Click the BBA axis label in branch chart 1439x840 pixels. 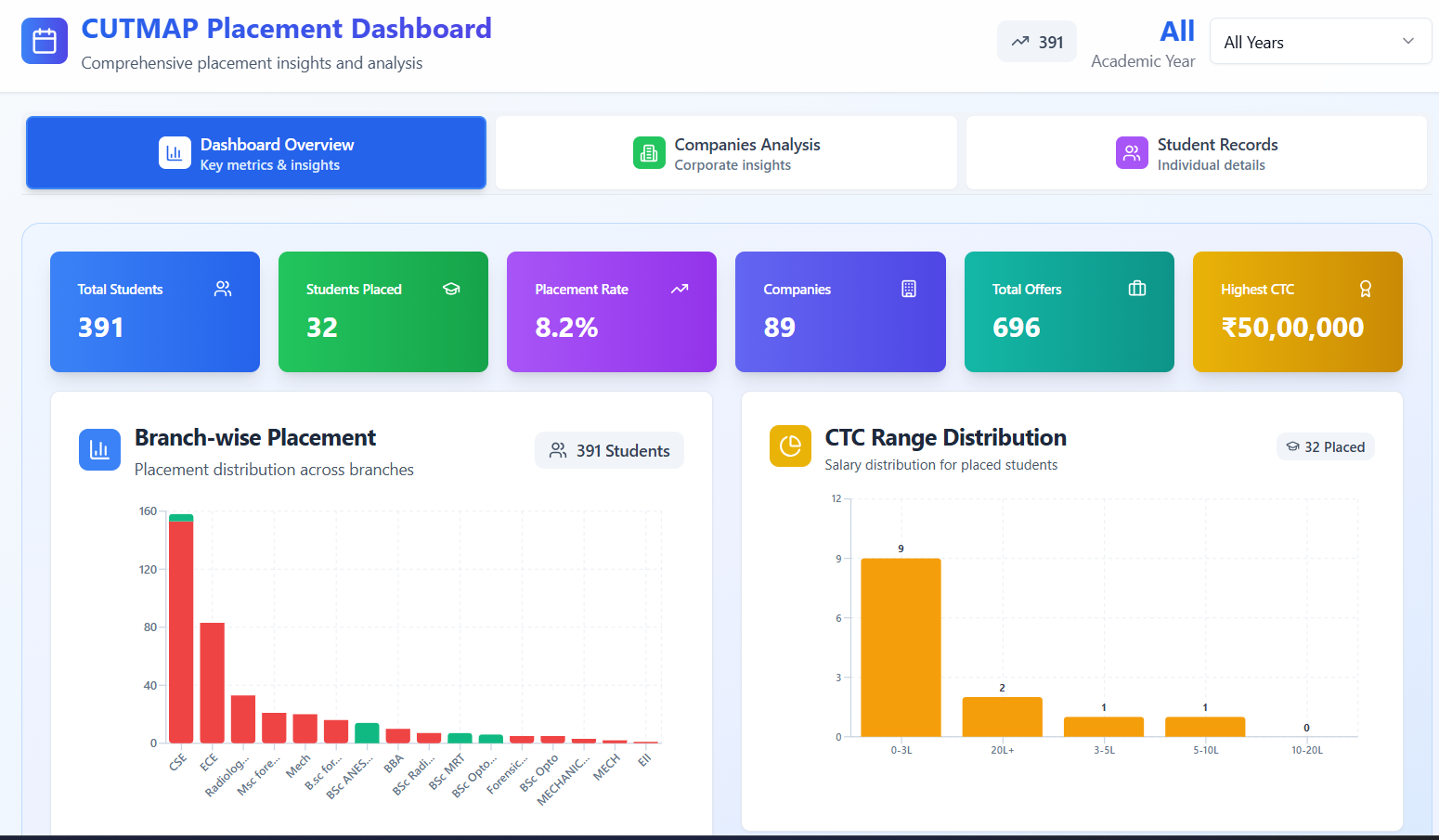395,763
